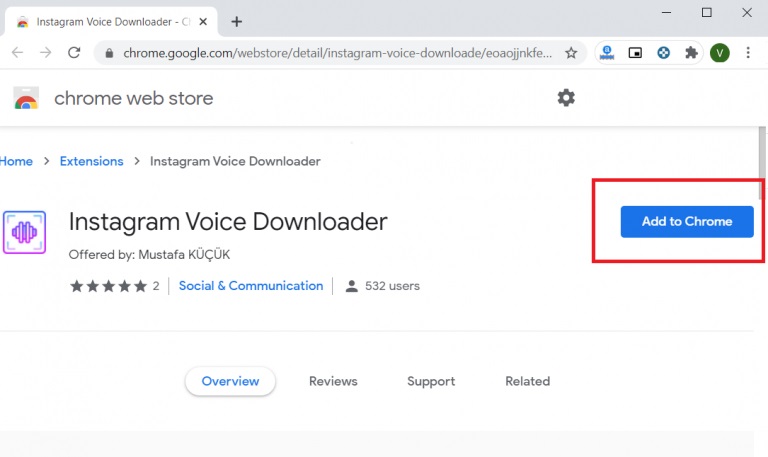Image resolution: width=768 pixels, height=457 pixels.
Task: Open the Related tab
Action: coord(527,381)
